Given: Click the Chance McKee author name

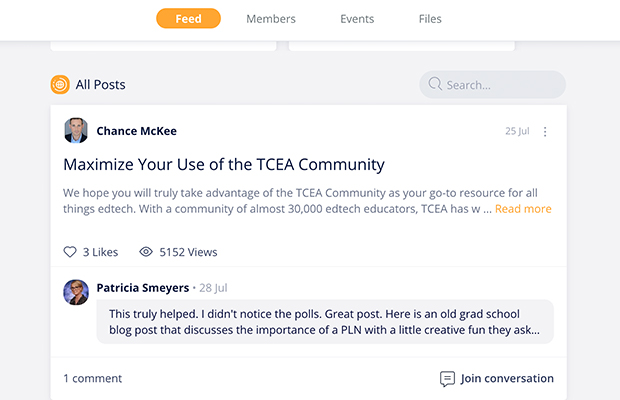Looking at the screenshot, I should (136, 131).
